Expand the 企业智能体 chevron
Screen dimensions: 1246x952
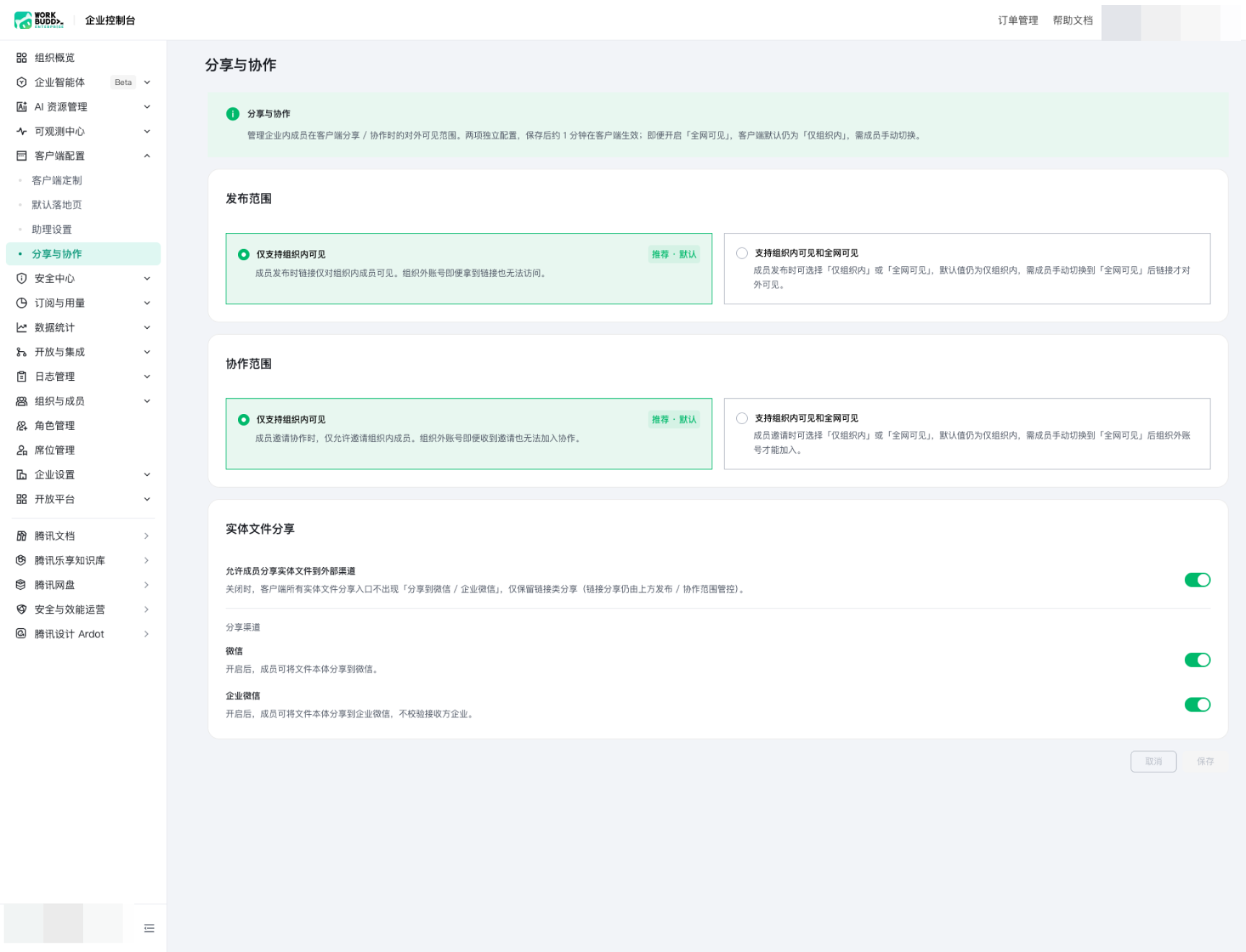pyautogui.click(x=147, y=82)
